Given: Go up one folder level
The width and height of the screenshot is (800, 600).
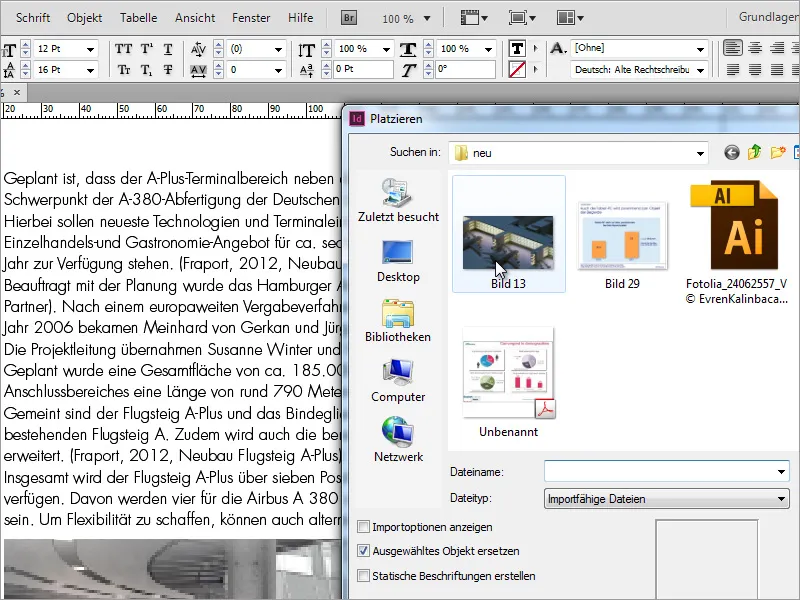Looking at the screenshot, I should tap(755, 152).
